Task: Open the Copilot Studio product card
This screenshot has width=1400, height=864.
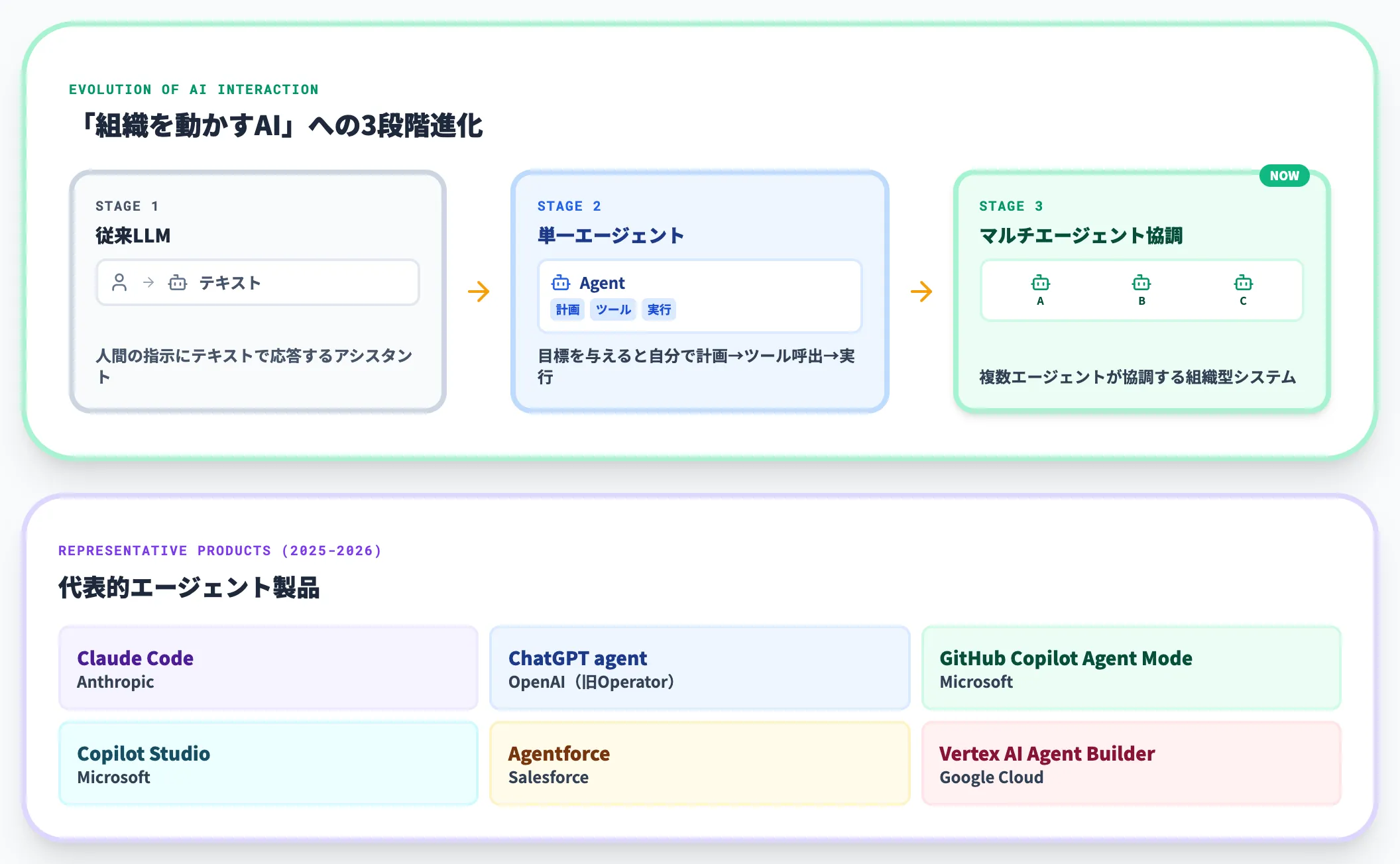Action: [268, 763]
